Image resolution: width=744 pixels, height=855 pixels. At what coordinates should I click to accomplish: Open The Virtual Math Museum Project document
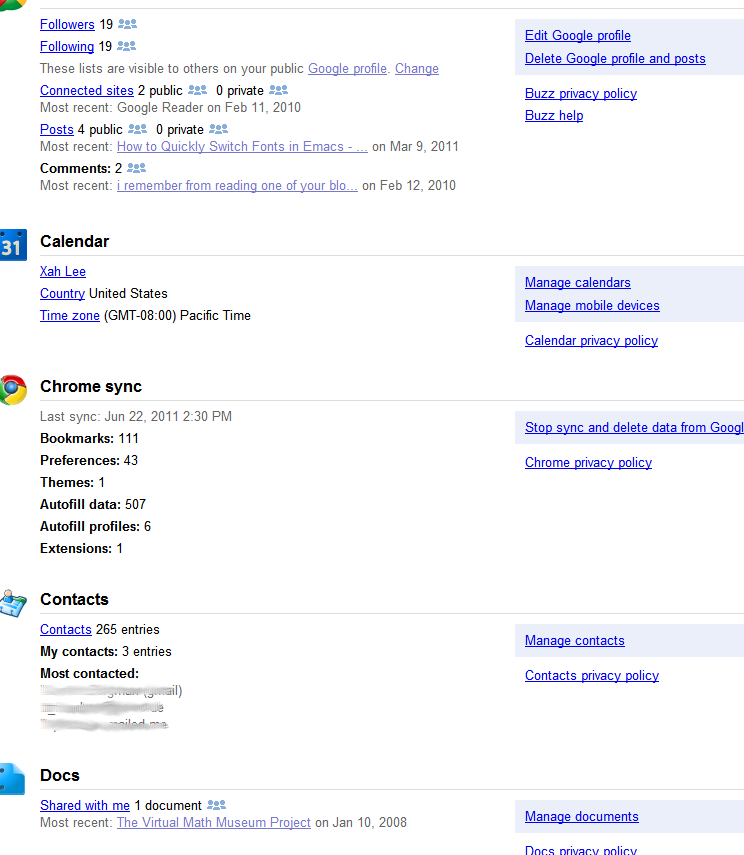click(x=214, y=822)
